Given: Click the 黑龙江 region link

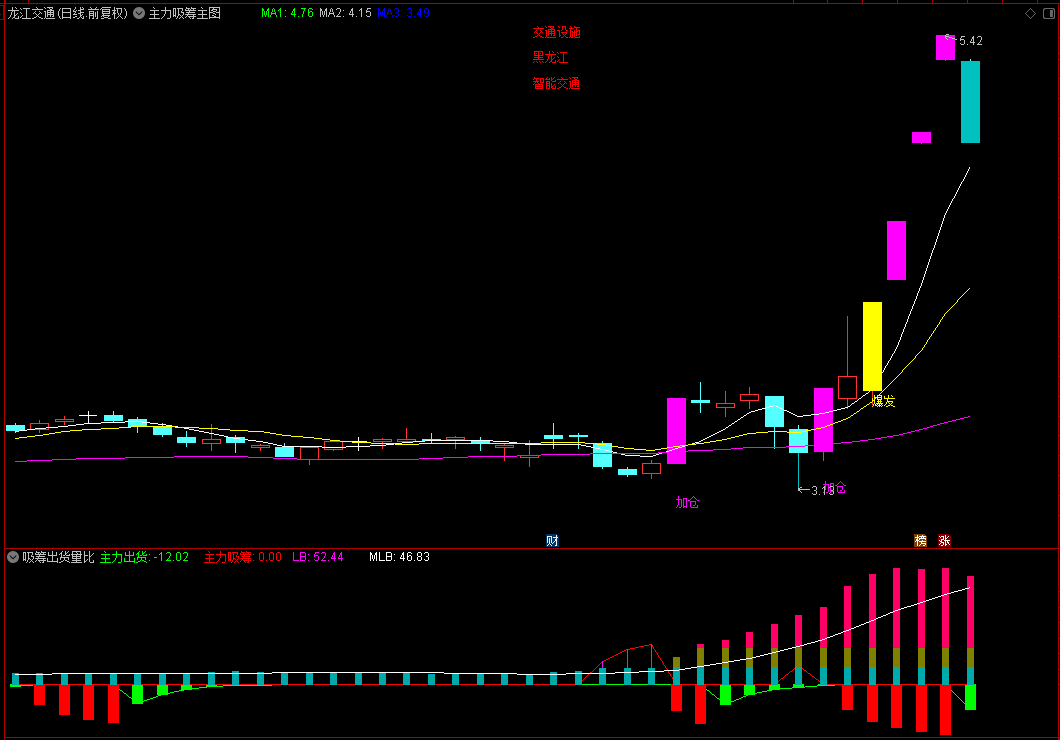Looking at the screenshot, I should click(x=550, y=58).
